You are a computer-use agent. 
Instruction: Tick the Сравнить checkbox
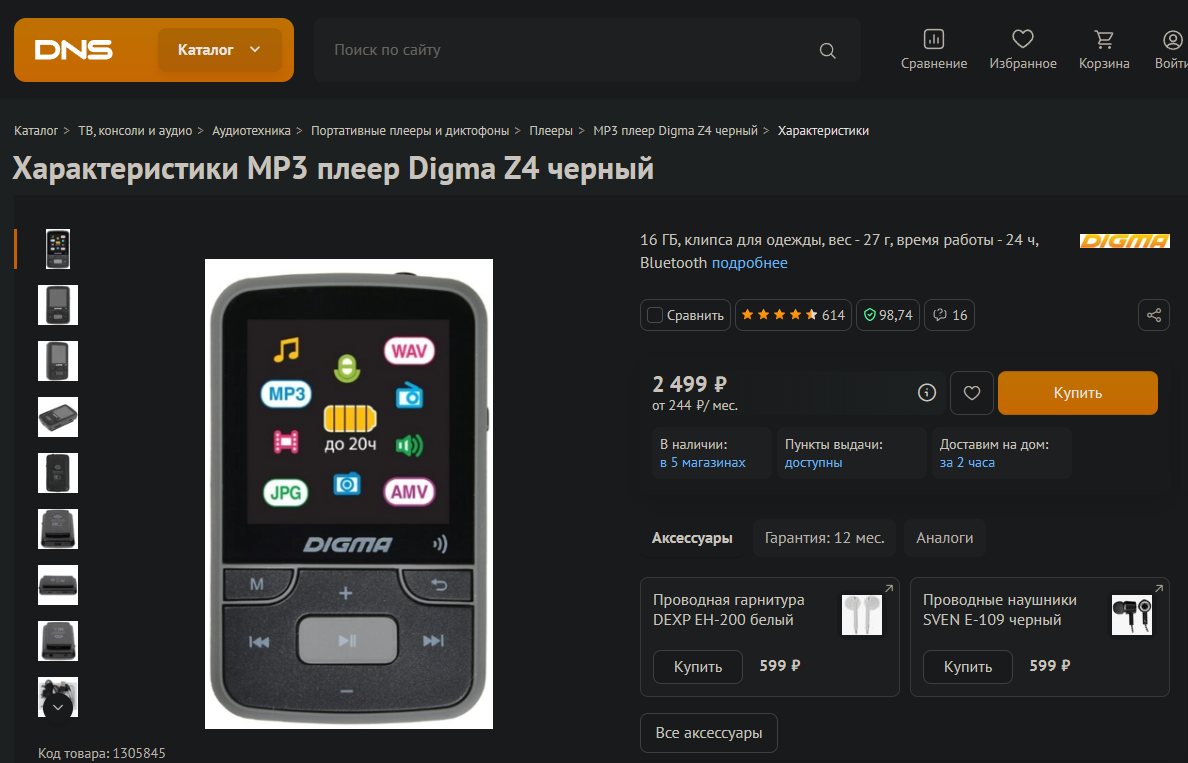tap(655, 315)
